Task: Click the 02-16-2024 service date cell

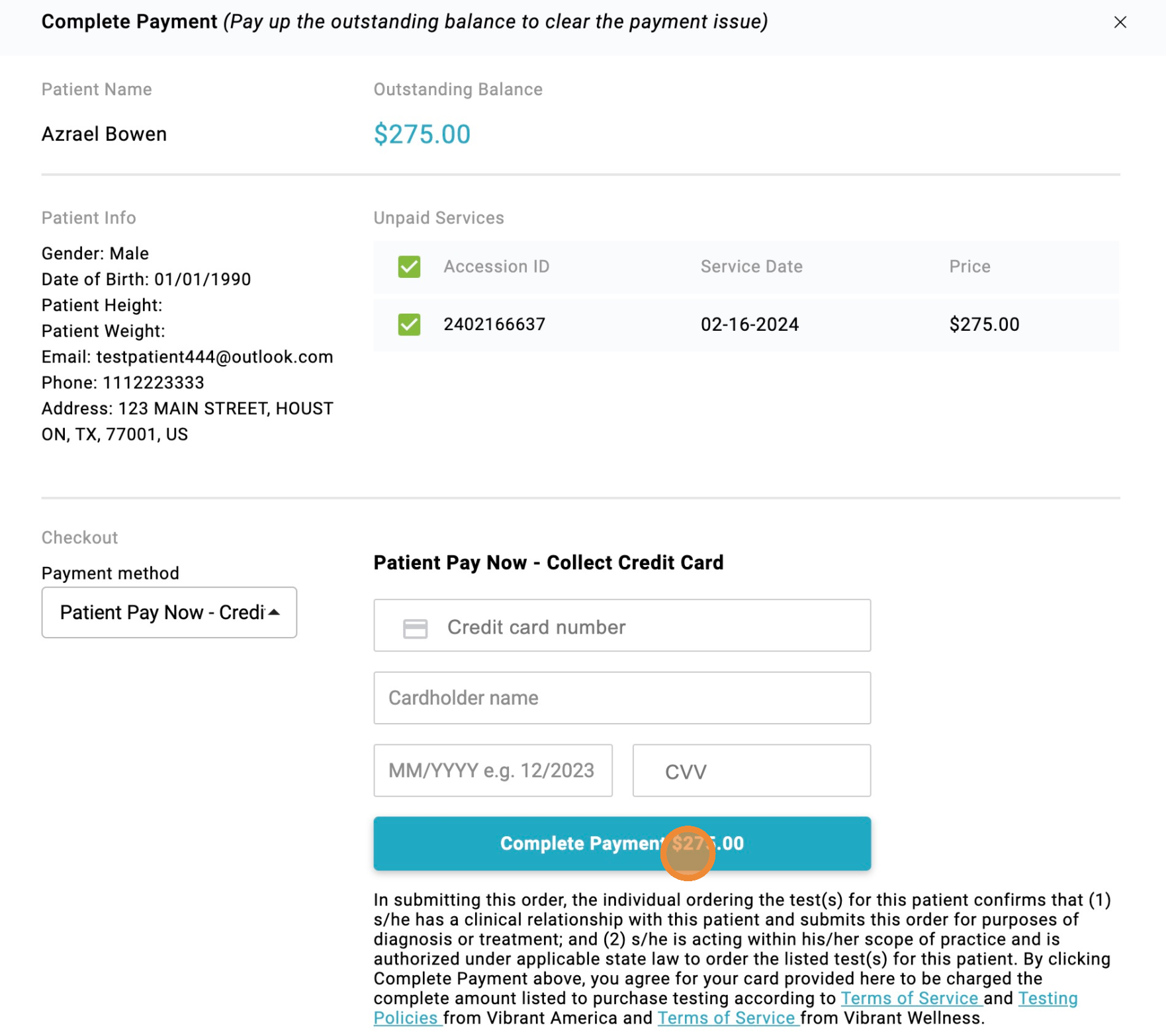Action: point(750,324)
